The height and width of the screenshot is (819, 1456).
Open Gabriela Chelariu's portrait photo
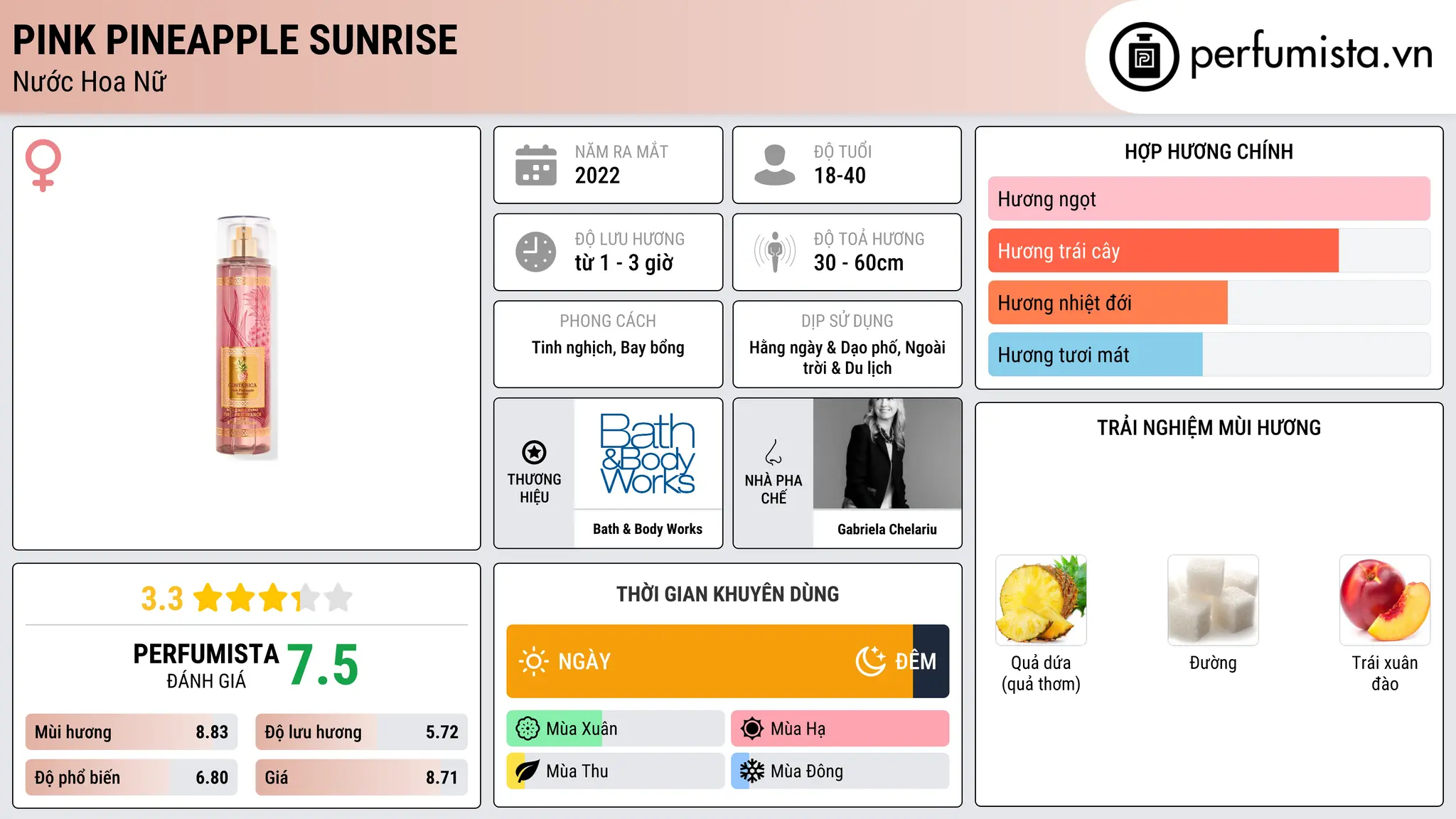(x=887, y=454)
